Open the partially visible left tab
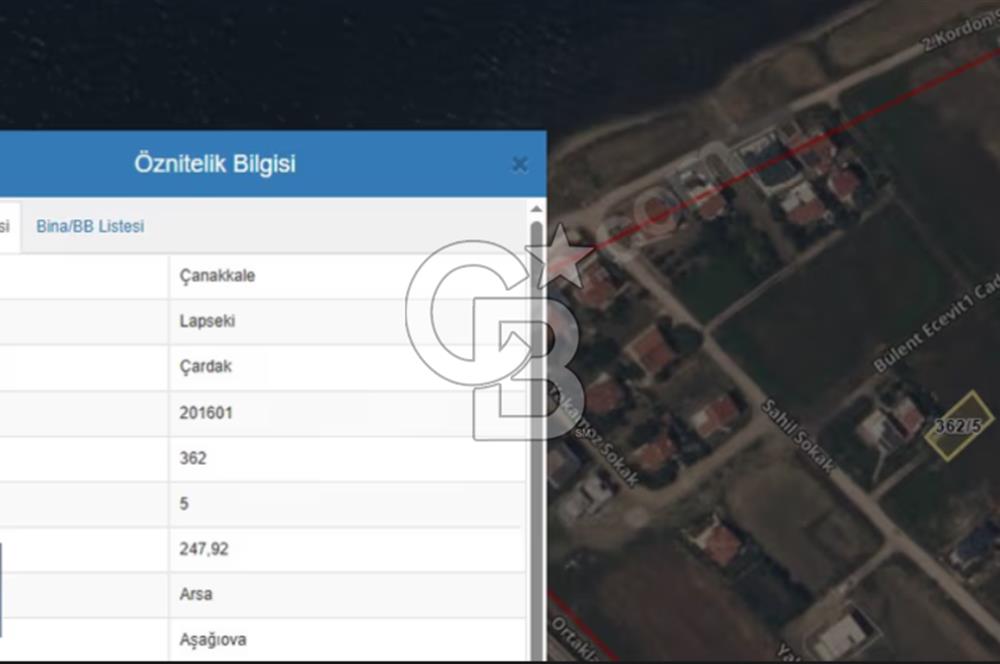The height and width of the screenshot is (664, 1000). click(5, 227)
